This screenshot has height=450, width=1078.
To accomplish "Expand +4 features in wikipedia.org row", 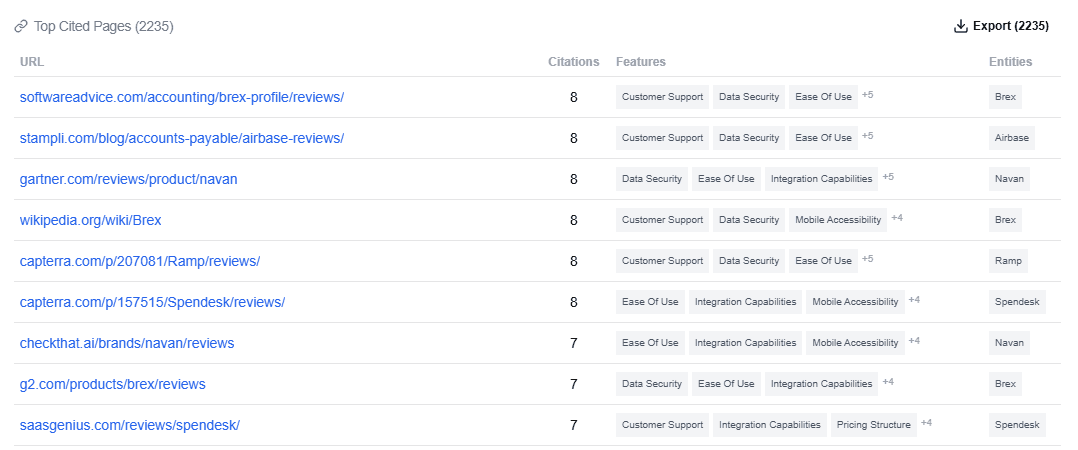I will [897, 218].
